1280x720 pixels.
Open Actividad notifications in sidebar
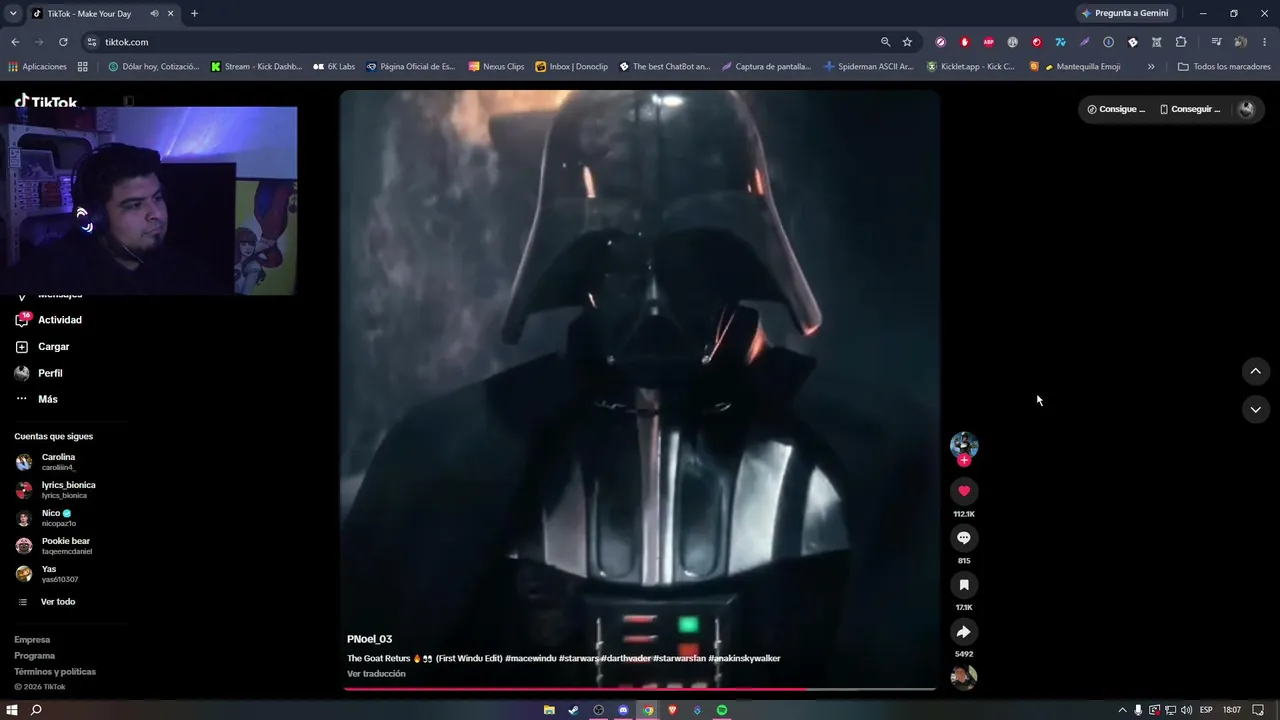coord(49,320)
